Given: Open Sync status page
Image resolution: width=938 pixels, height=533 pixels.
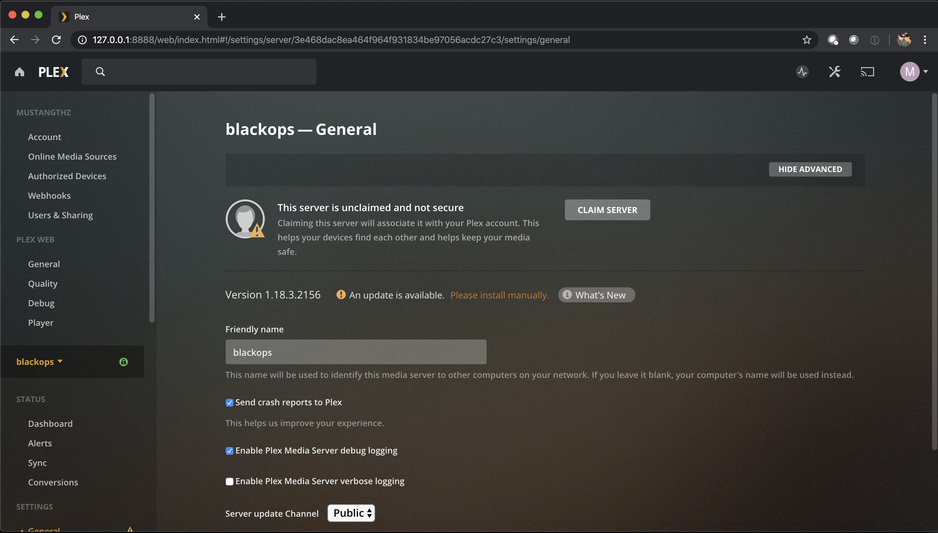Looking at the screenshot, I should 37,463.
